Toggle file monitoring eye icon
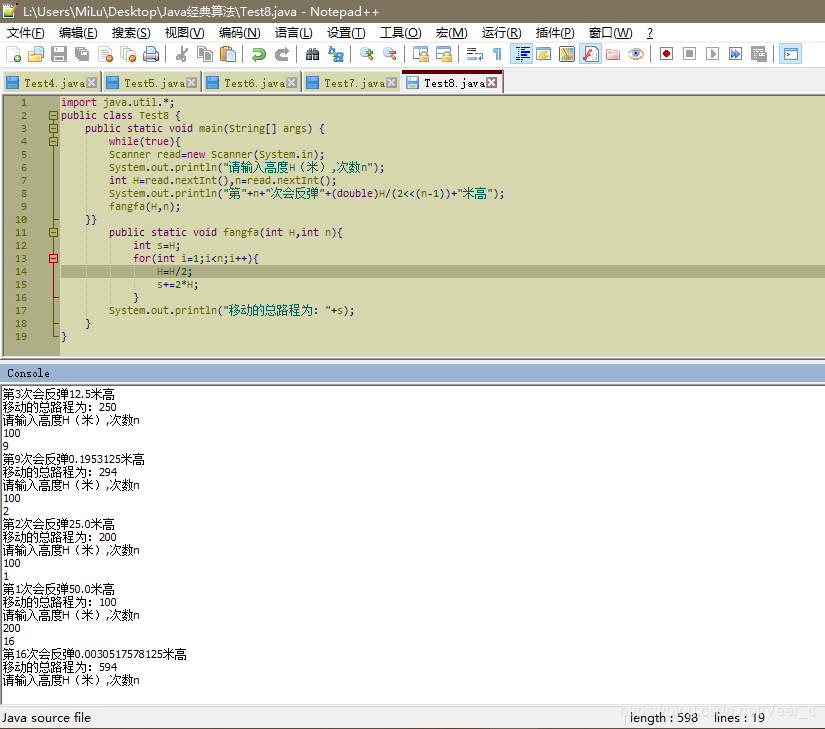The width and height of the screenshot is (825, 729). pos(636,54)
